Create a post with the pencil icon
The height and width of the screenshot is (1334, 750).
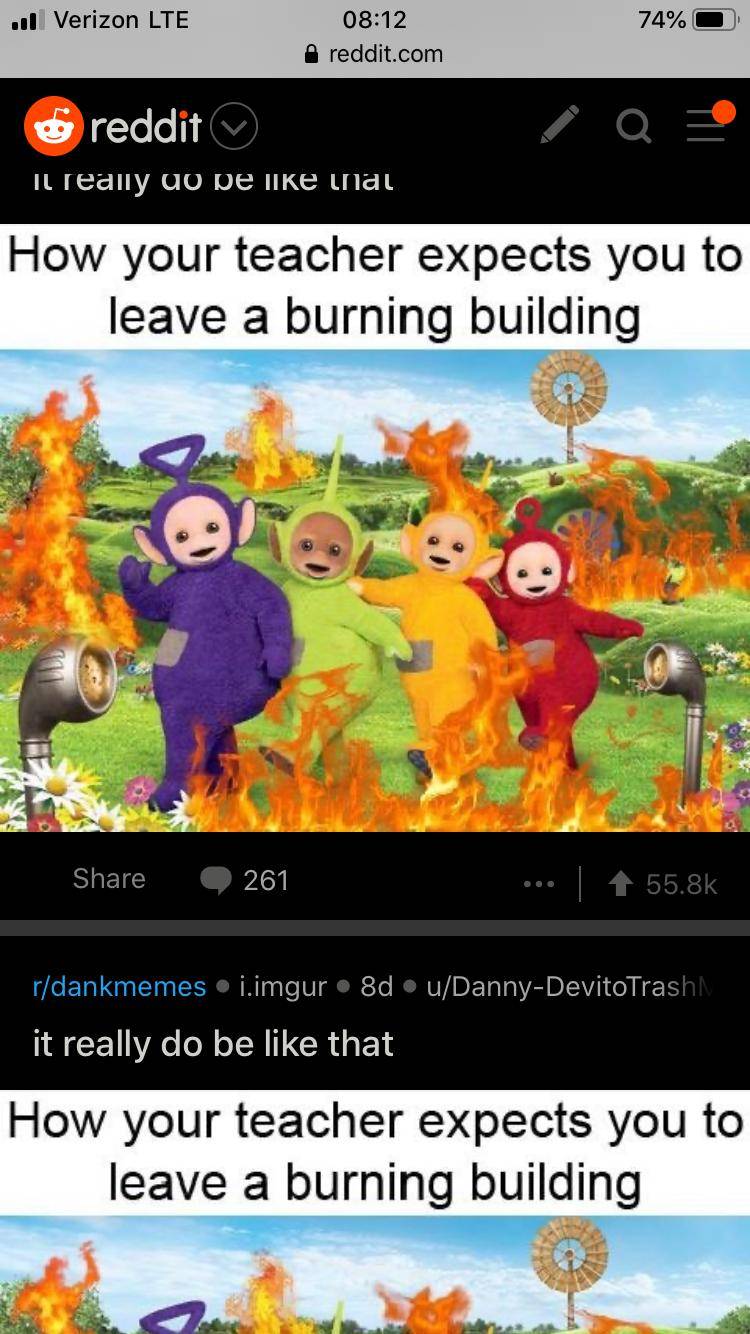pyautogui.click(x=559, y=125)
